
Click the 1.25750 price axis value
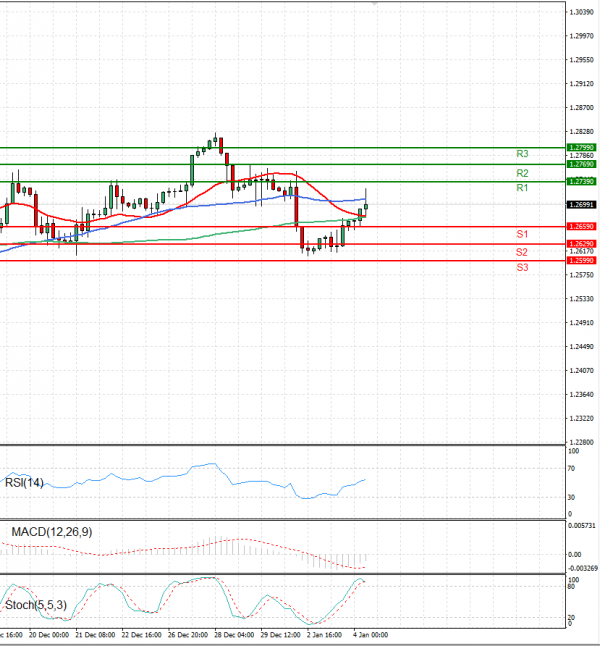(581, 275)
